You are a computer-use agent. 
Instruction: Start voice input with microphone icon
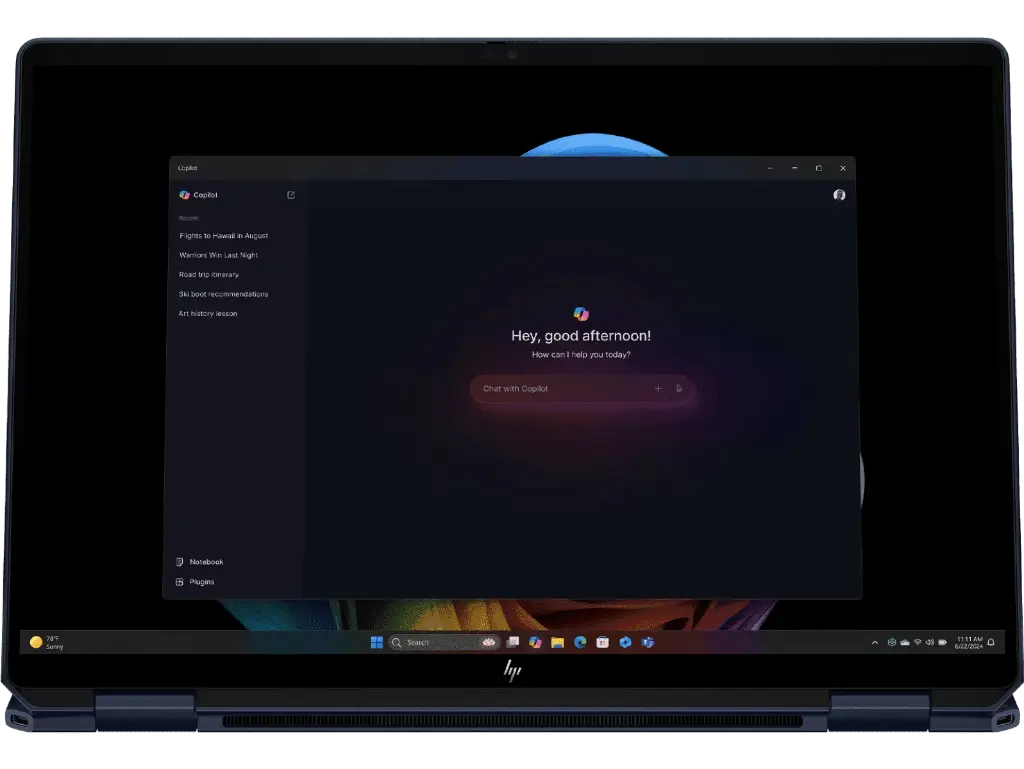click(679, 388)
